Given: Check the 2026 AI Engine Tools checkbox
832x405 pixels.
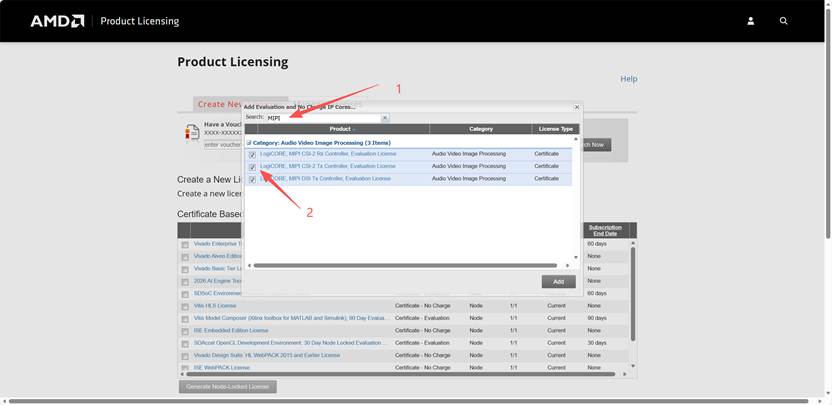Looking at the screenshot, I should [x=185, y=282].
